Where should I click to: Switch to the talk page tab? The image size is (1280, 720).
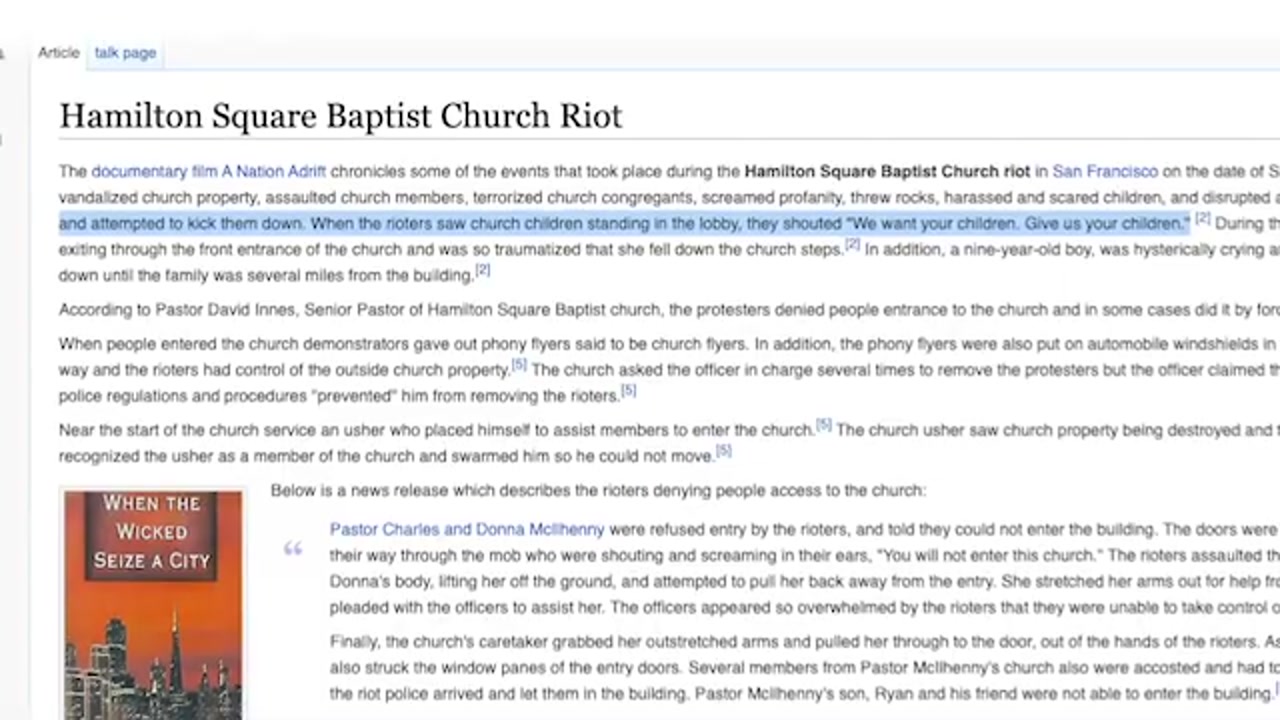[x=125, y=53]
